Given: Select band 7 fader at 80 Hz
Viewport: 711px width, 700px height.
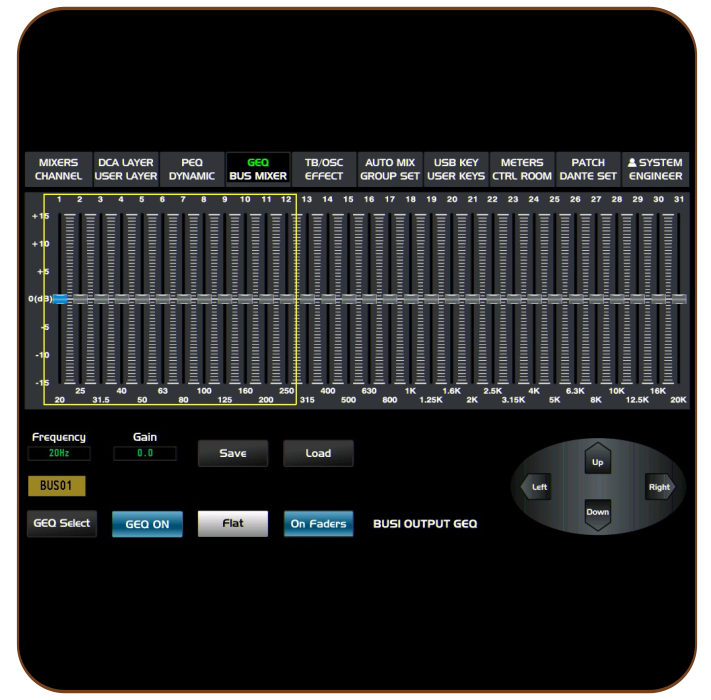Looking at the screenshot, I should click(x=184, y=299).
